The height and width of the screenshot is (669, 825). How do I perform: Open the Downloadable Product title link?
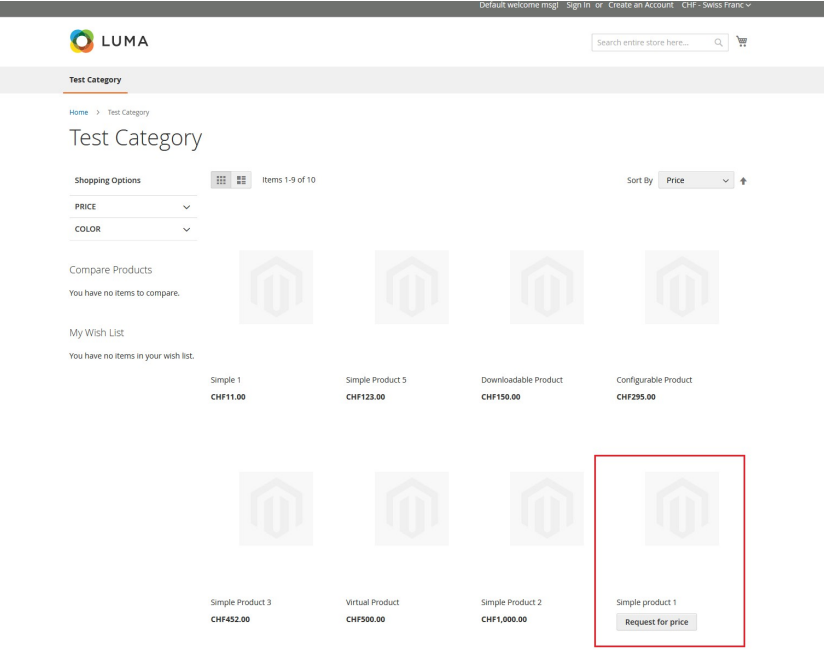click(522, 380)
